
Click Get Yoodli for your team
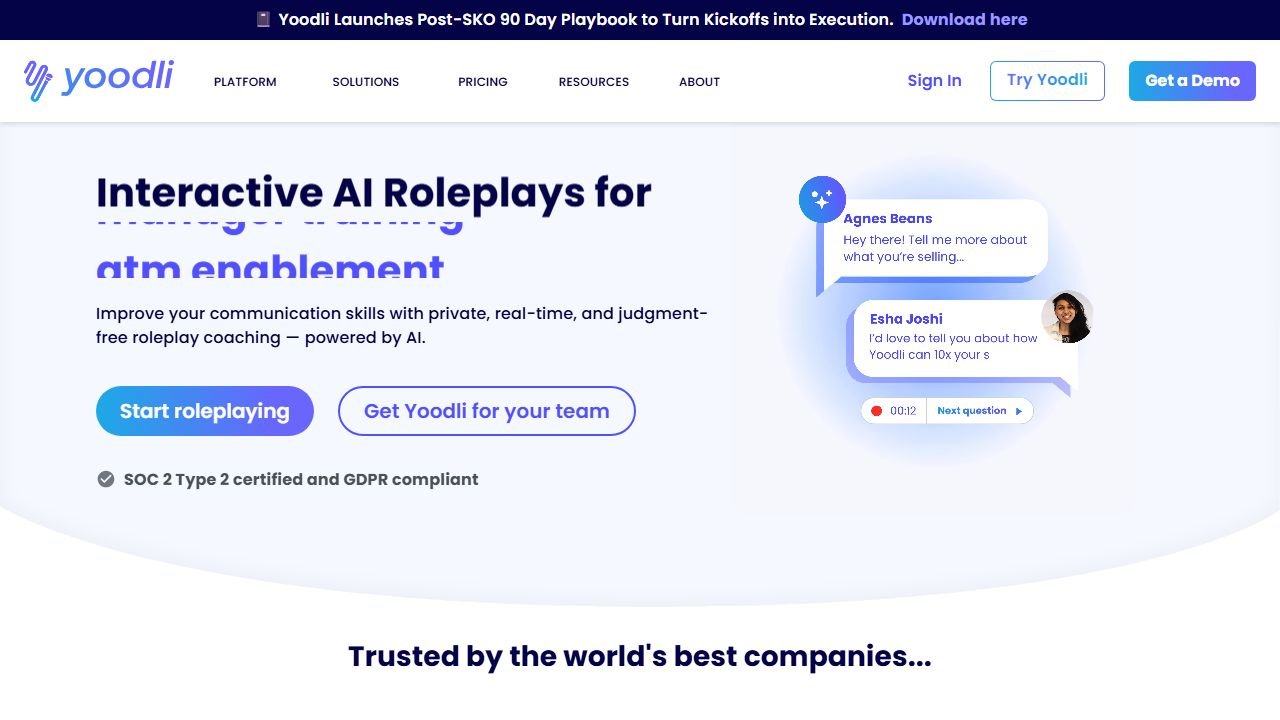click(x=487, y=411)
